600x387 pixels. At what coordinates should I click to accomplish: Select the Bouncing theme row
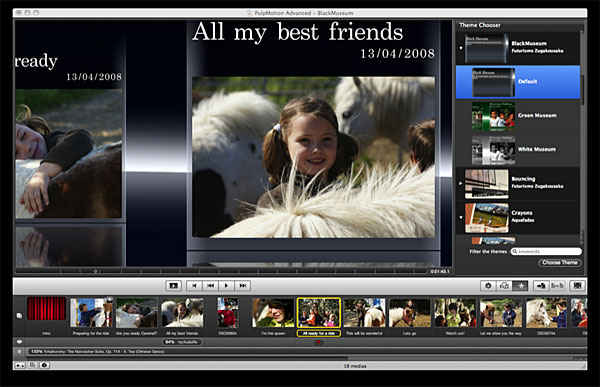pyautogui.click(x=518, y=184)
